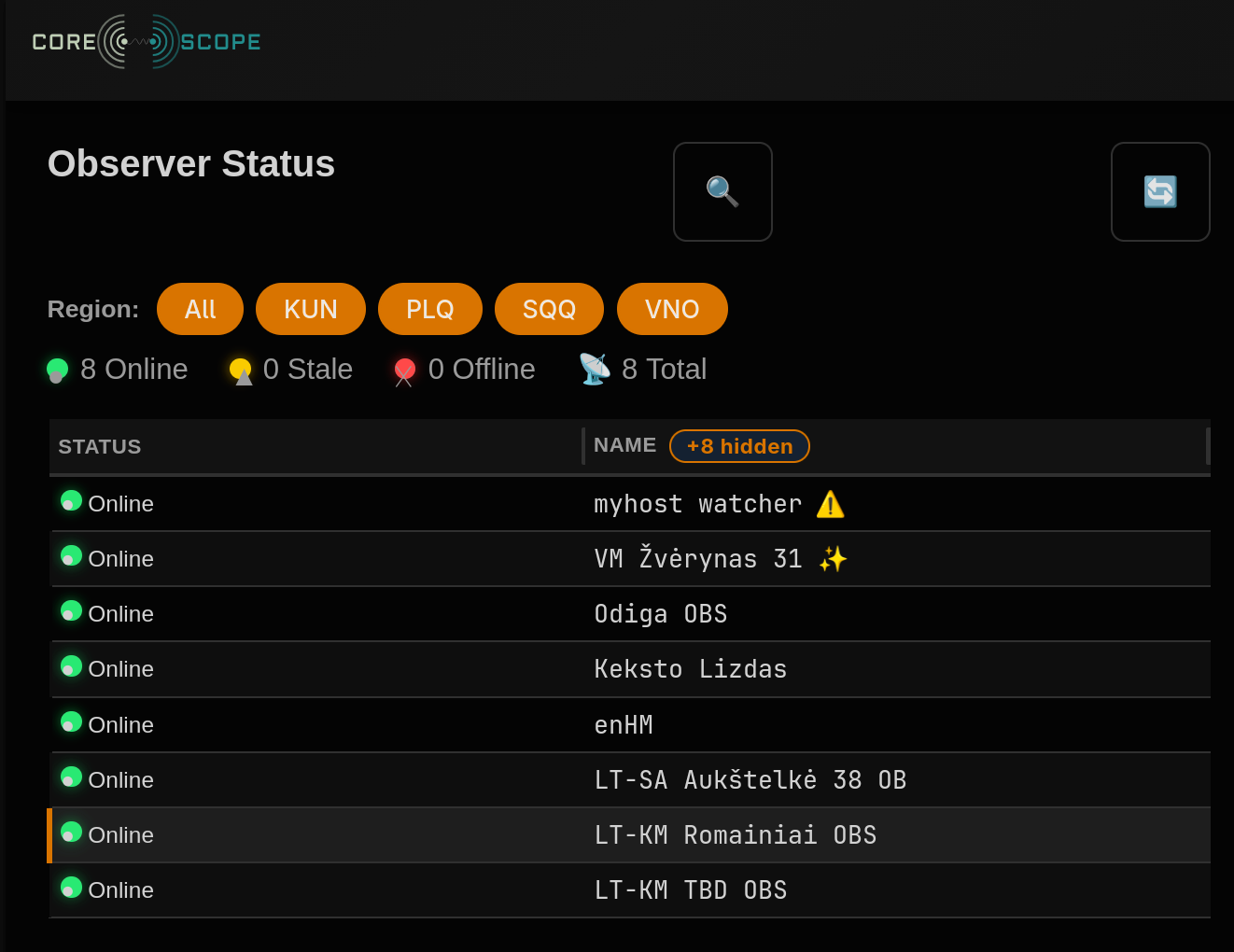Open the Keksto Lizdas observer name
The height and width of the screenshot is (952, 1234).
click(691, 669)
